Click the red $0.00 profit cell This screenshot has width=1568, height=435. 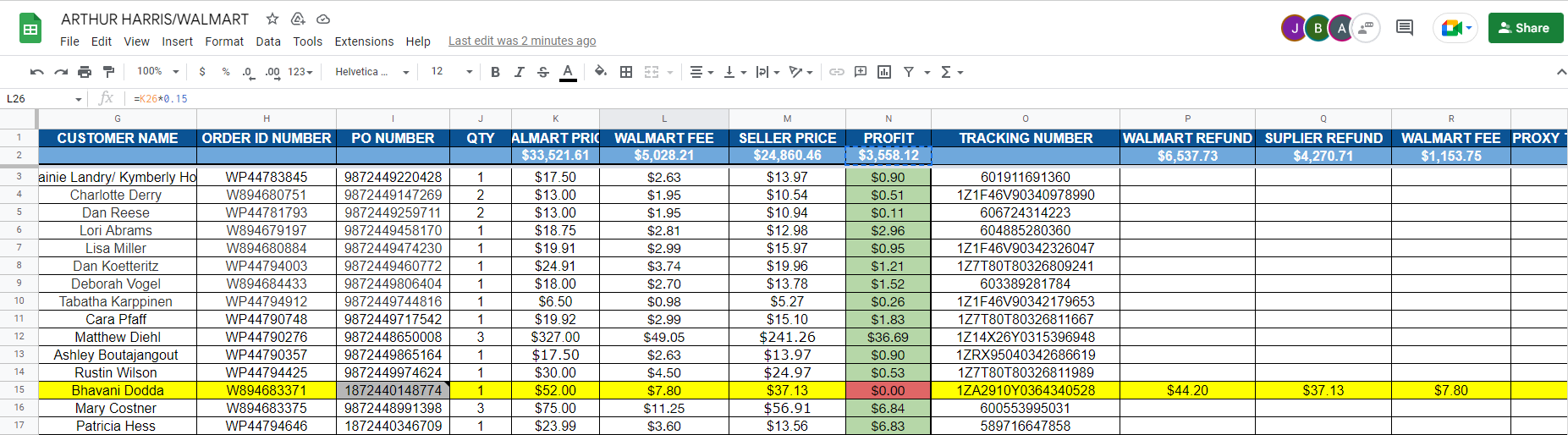[x=889, y=390]
